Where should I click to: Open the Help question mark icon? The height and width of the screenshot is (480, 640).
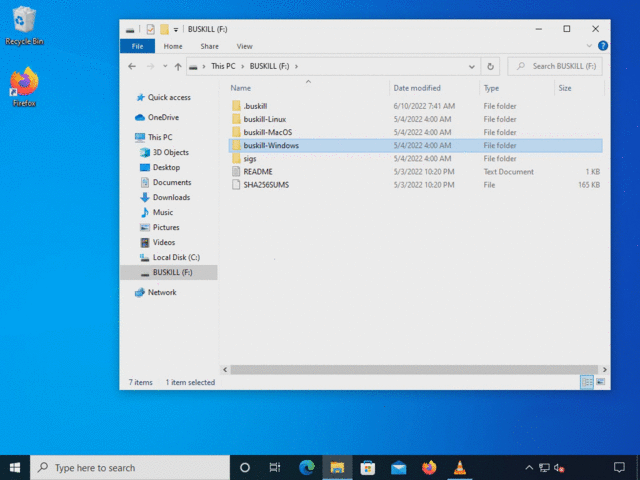(x=602, y=46)
